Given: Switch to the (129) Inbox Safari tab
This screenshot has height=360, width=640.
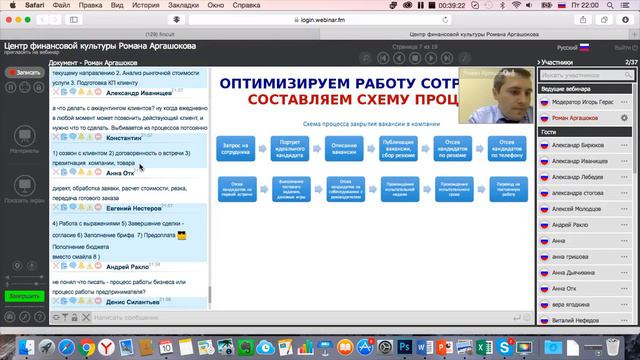Looking at the screenshot, I should click(x=160, y=34).
